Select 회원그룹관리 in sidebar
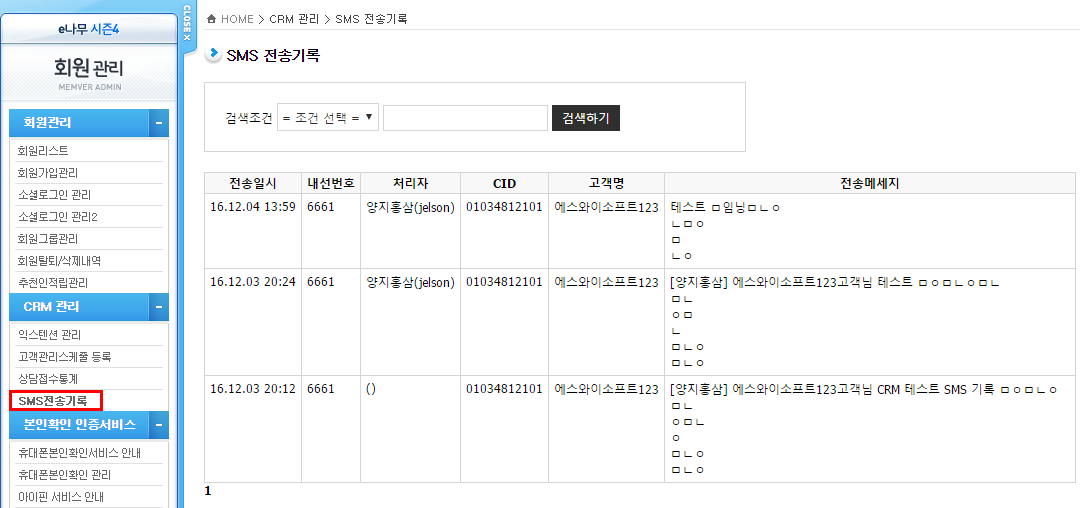 coord(48,239)
